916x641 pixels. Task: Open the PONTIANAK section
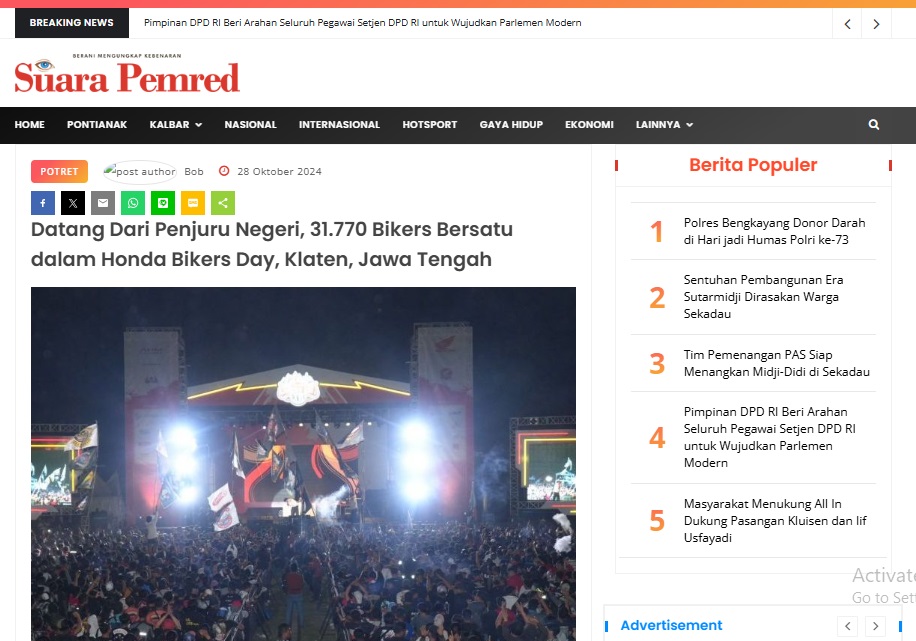pos(97,124)
